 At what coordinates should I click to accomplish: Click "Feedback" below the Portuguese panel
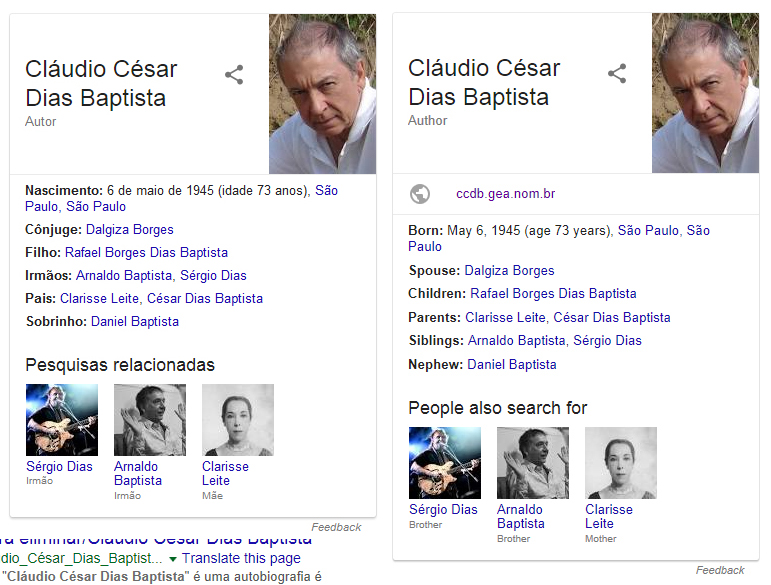click(336, 527)
